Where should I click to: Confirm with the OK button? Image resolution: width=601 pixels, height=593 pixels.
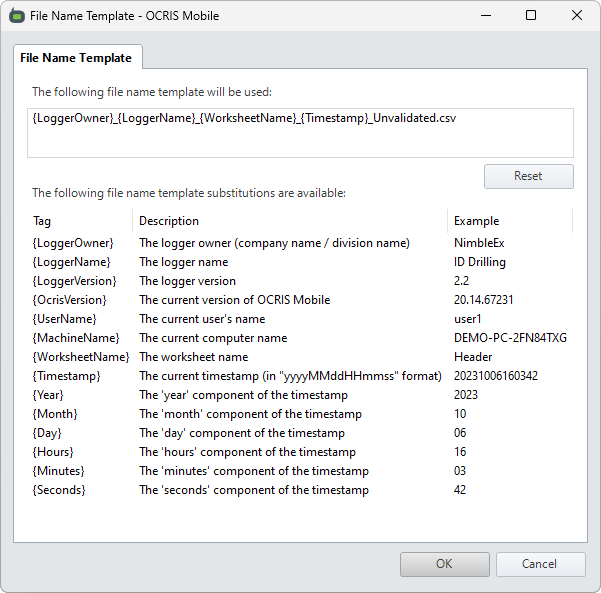pos(445,564)
